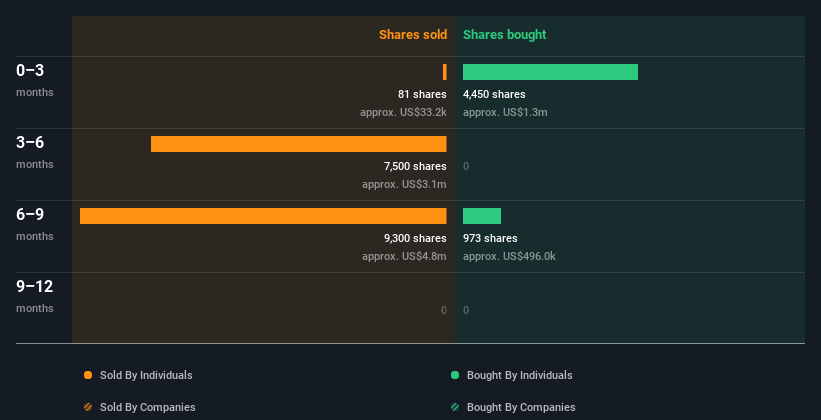Click the green Bought By Individuals legend dot
821x420 pixels.
[x=455, y=375]
